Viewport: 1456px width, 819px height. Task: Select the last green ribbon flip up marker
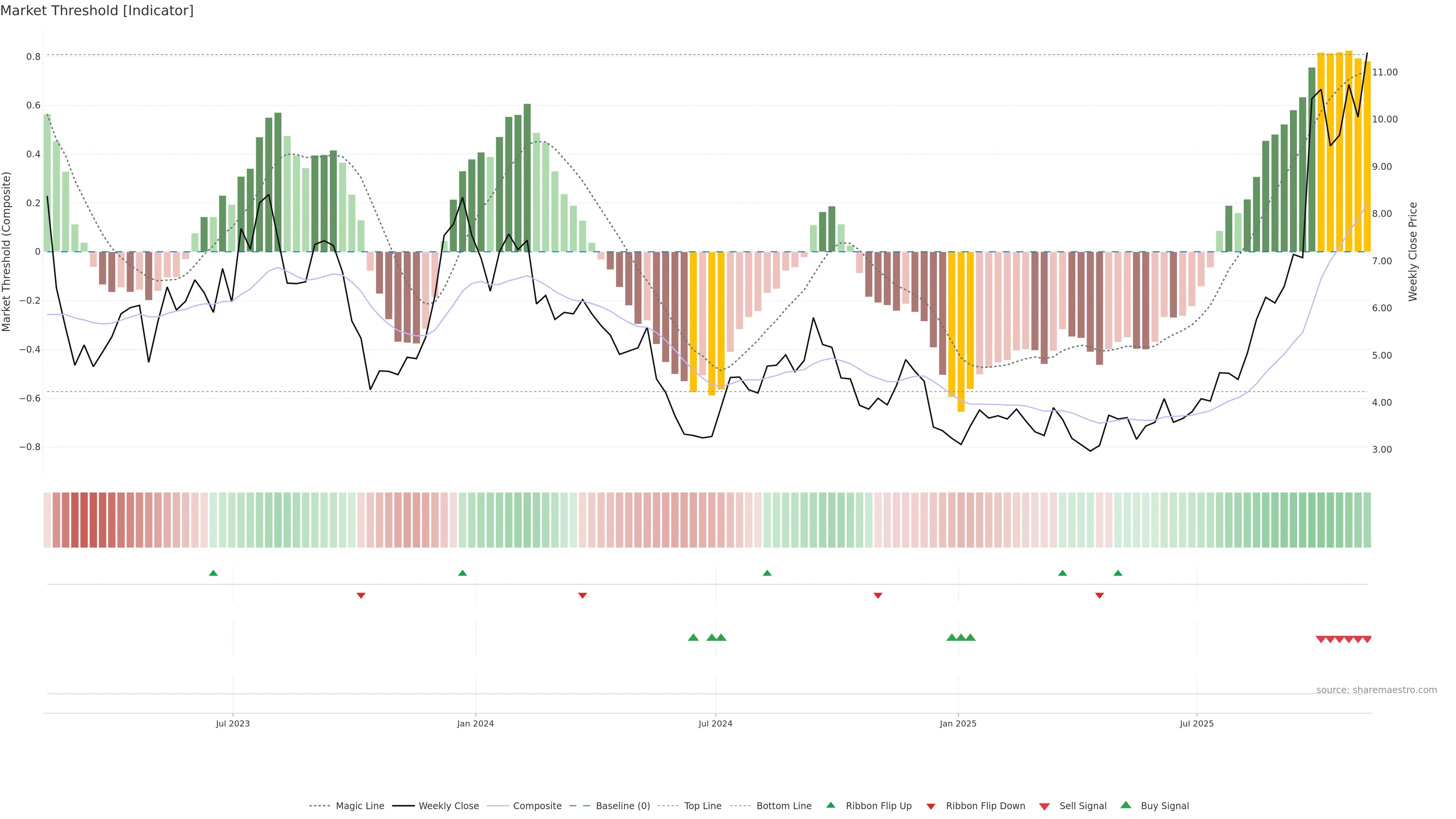click(x=1117, y=573)
